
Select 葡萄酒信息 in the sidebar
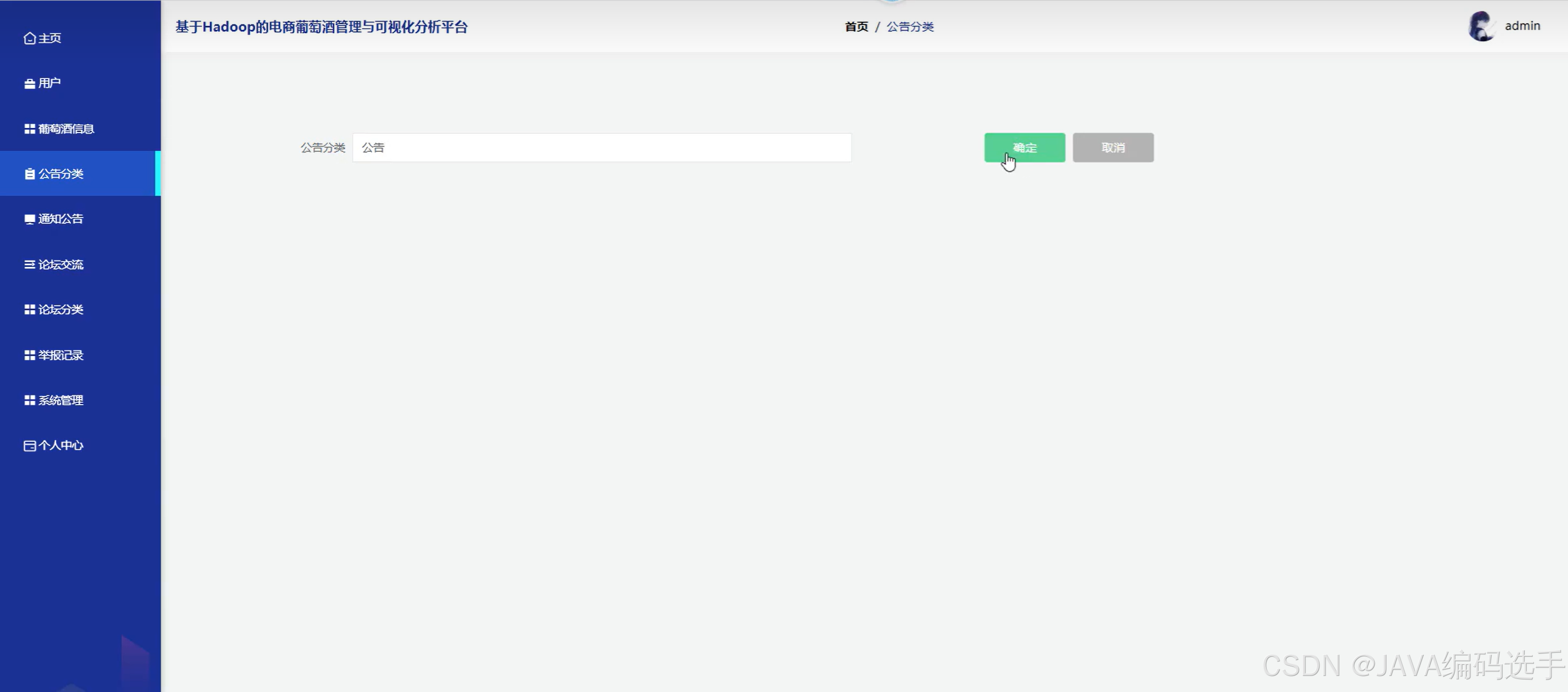point(81,129)
